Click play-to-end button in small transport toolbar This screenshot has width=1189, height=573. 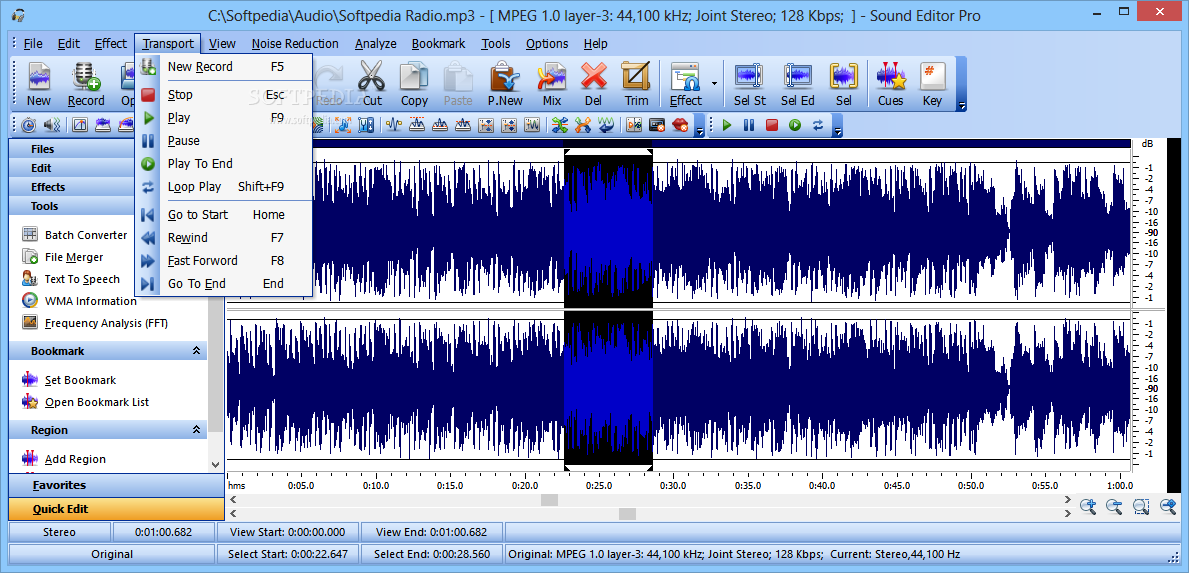click(x=795, y=125)
